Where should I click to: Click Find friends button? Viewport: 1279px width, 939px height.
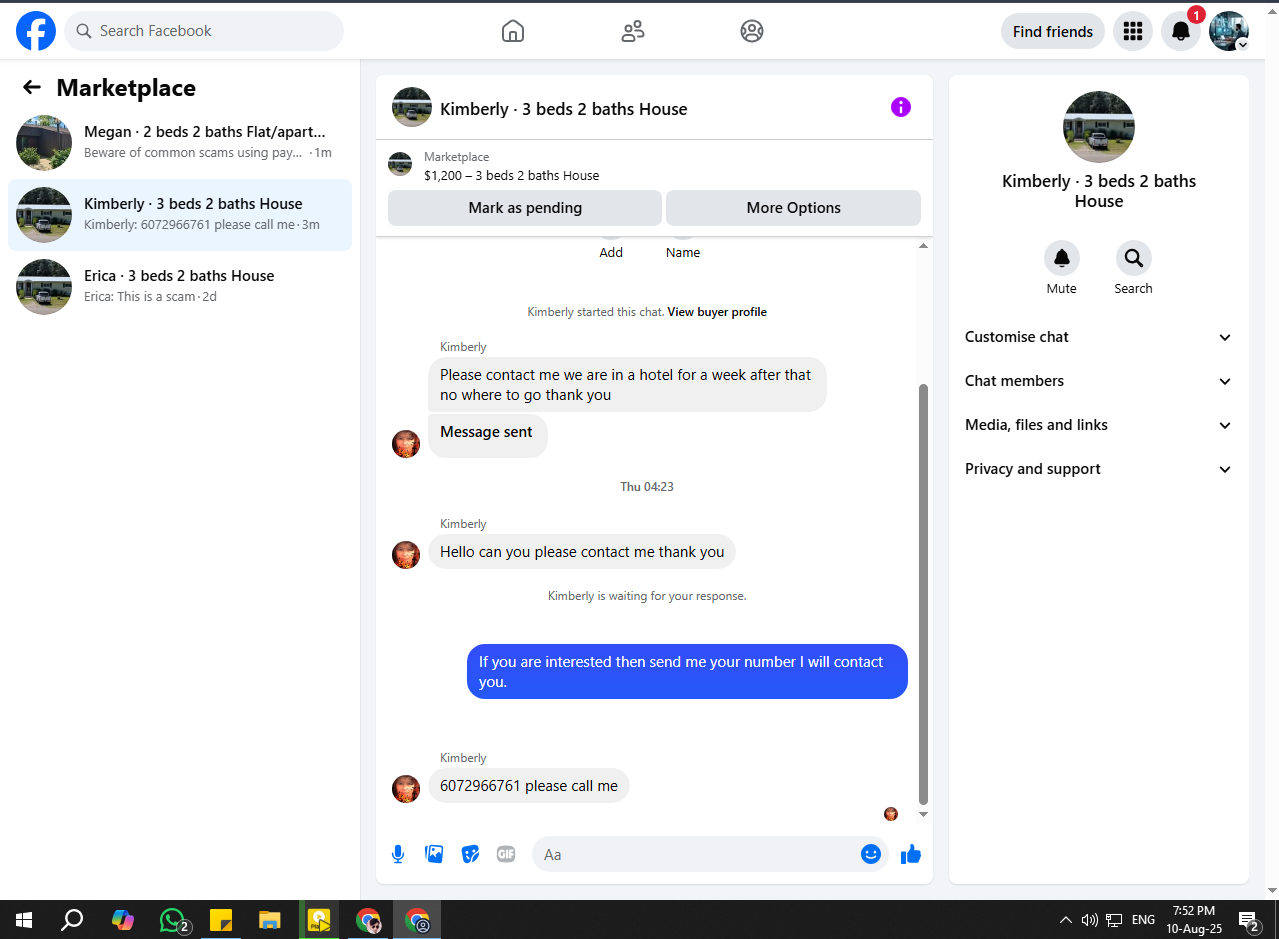click(x=1053, y=31)
